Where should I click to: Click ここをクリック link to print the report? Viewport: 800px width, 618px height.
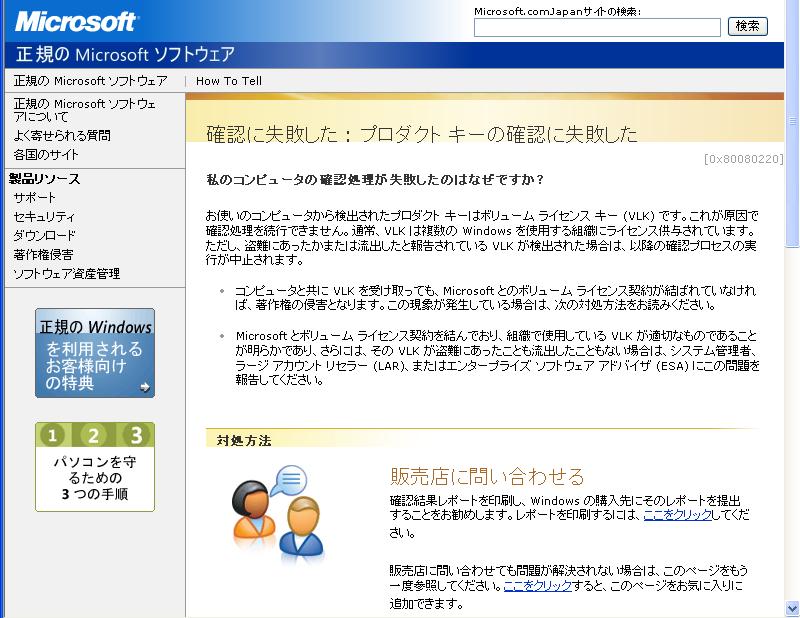click(677, 514)
